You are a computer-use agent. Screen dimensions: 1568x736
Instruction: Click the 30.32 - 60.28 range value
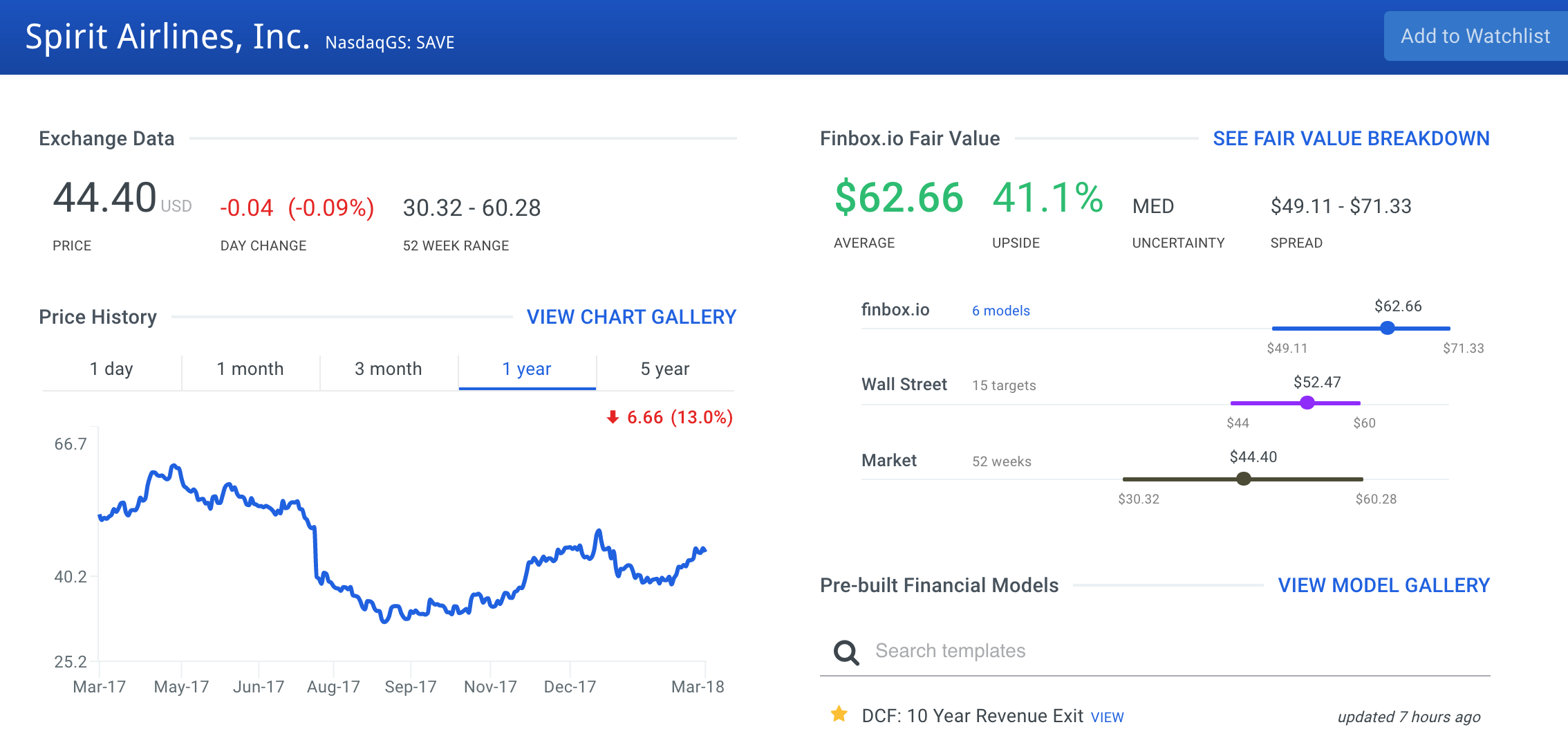tap(472, 208)
